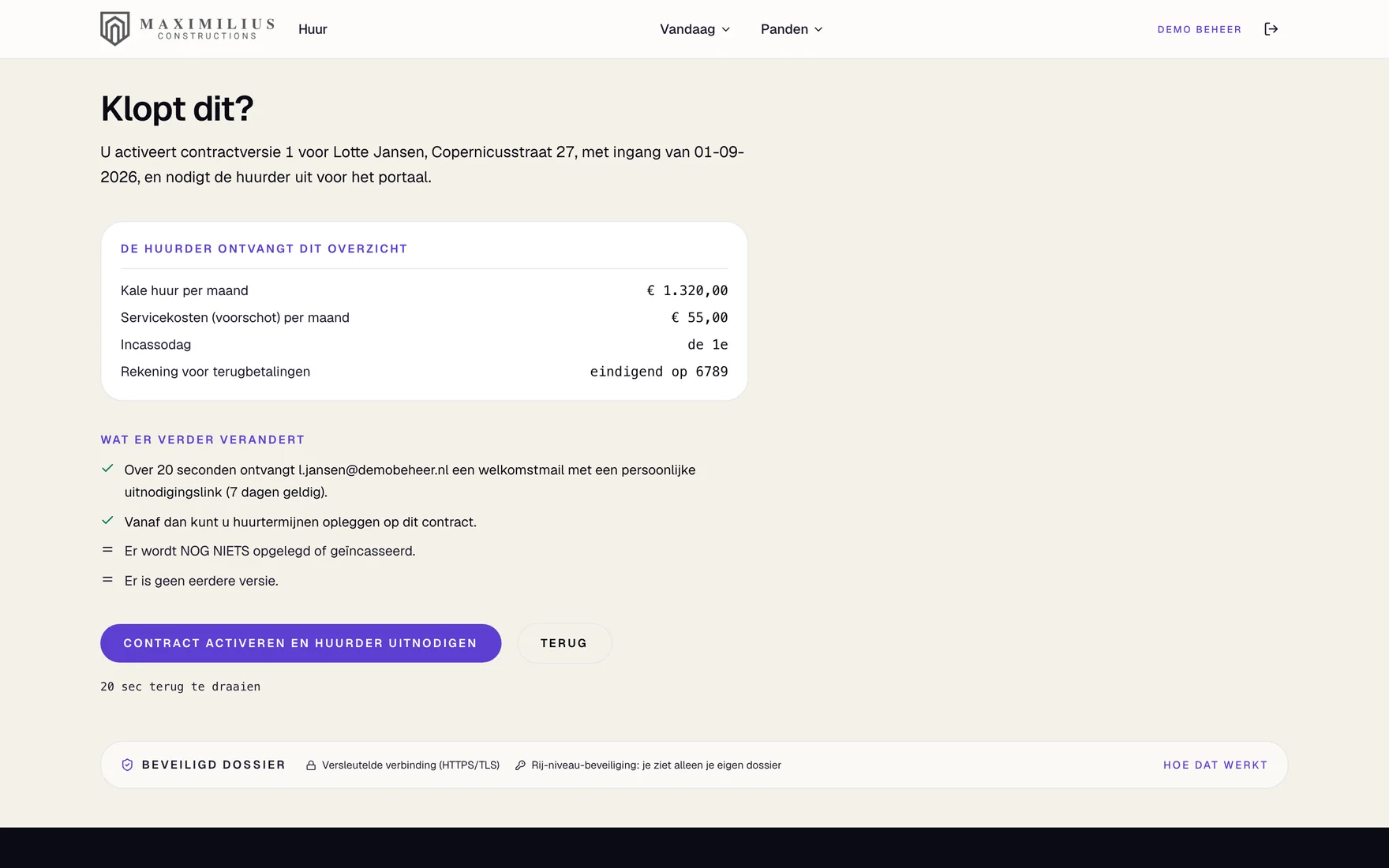This screenshot has height=868, width=1389.
Task: Click the De huurder ontvangt dit overzicht heading
Action: click(264, 249)
